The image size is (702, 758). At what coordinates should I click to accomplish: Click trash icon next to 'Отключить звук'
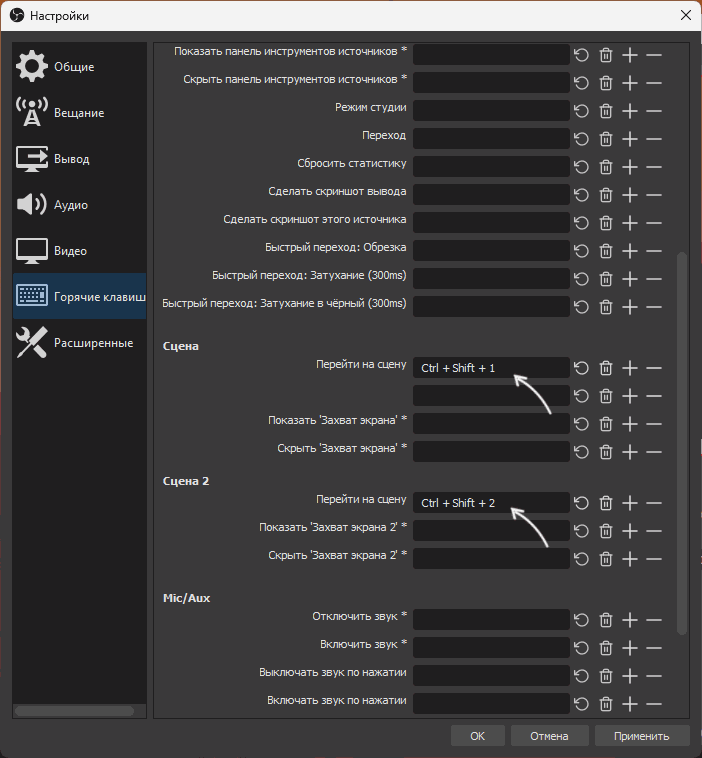[x=605, y=620]
